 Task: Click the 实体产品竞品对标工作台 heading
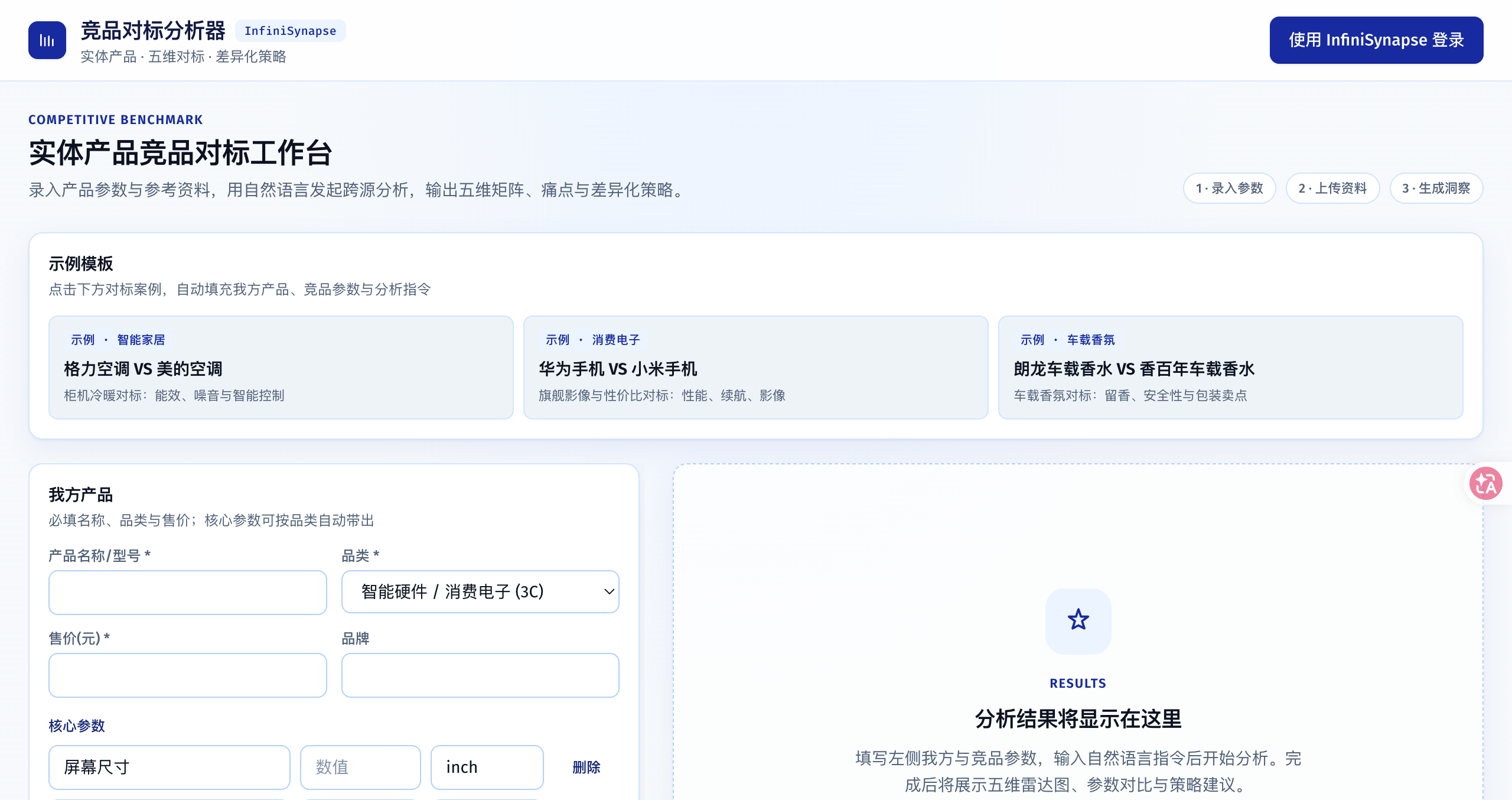pyautogui.click(x=181, y=154)
